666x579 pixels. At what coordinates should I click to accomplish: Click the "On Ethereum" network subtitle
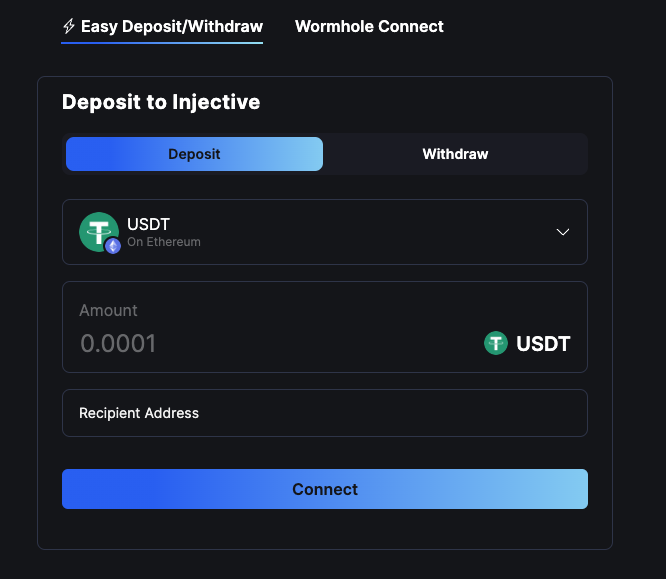tap(164, 242)
